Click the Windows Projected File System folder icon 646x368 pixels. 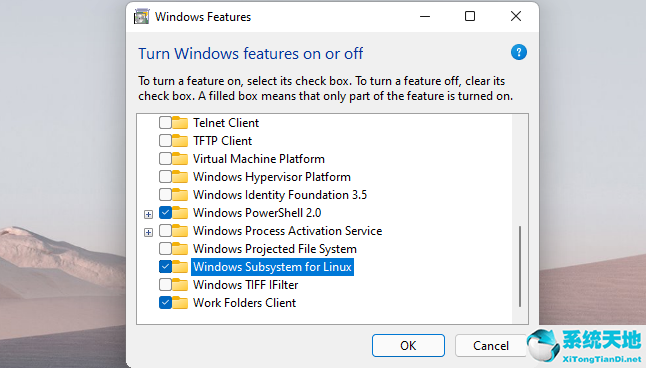pos(180,249)
